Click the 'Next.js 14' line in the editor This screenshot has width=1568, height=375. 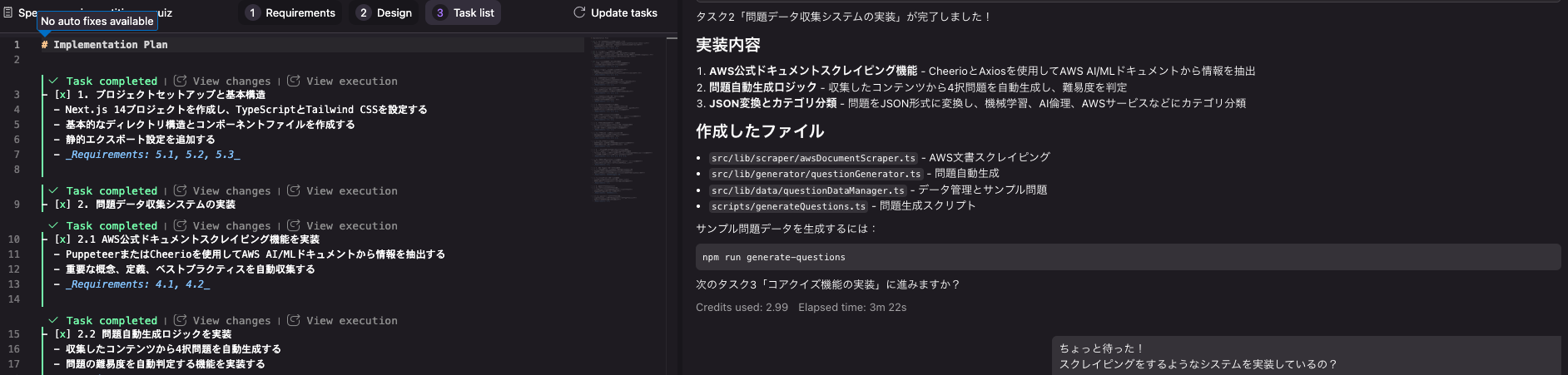(x=241, y=110)
